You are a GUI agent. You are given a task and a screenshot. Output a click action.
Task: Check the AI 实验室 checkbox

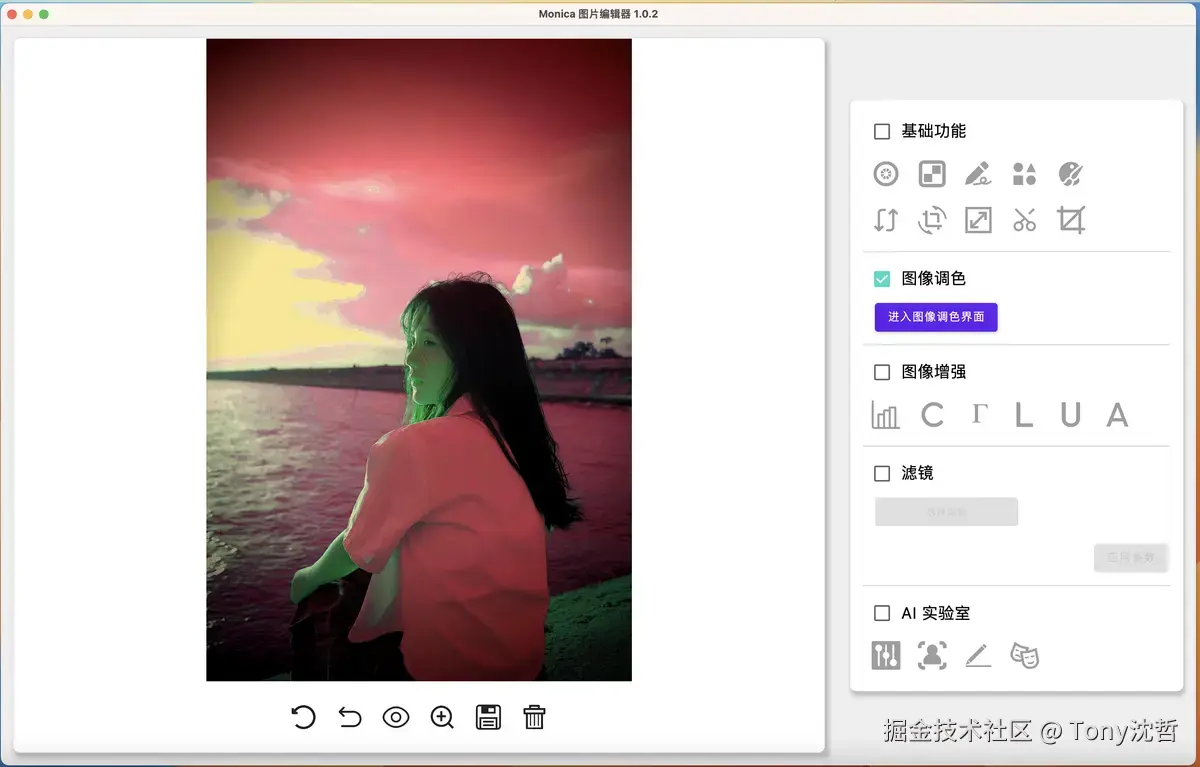(x=882, y=613)
